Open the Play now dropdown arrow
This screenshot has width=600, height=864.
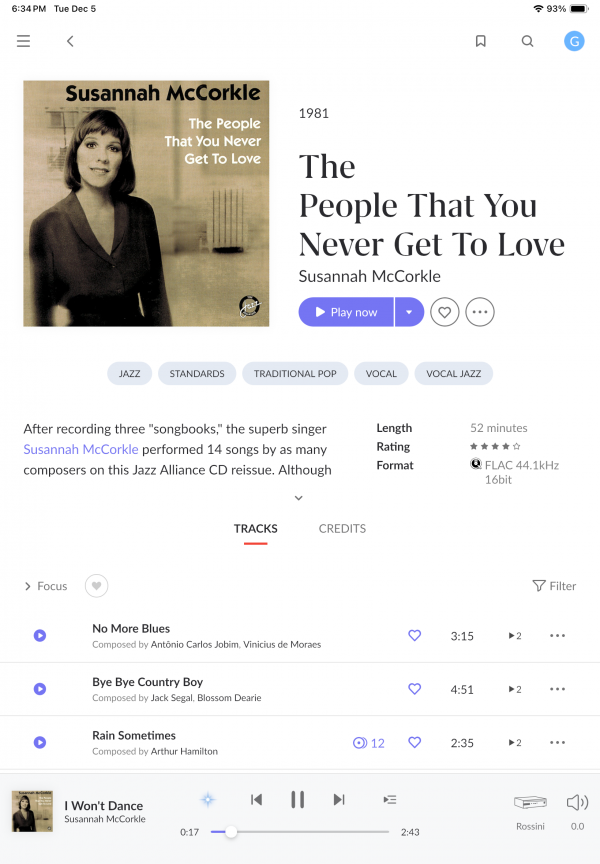point(409,312)
